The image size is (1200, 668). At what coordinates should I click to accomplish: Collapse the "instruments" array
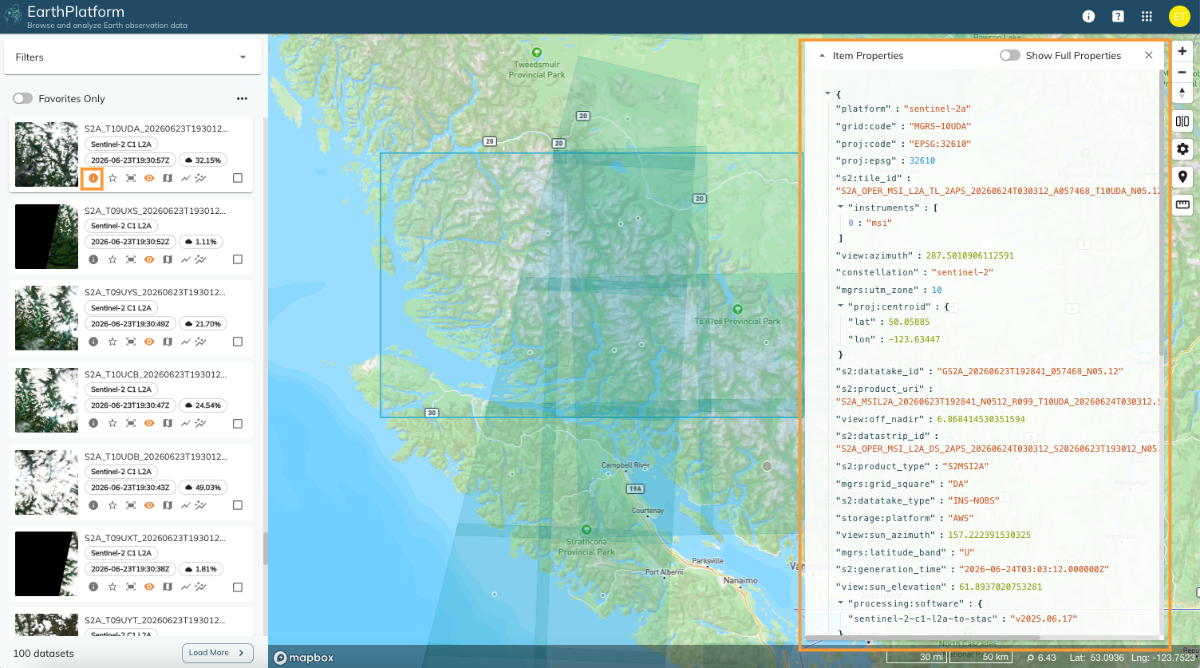(841, 207)
